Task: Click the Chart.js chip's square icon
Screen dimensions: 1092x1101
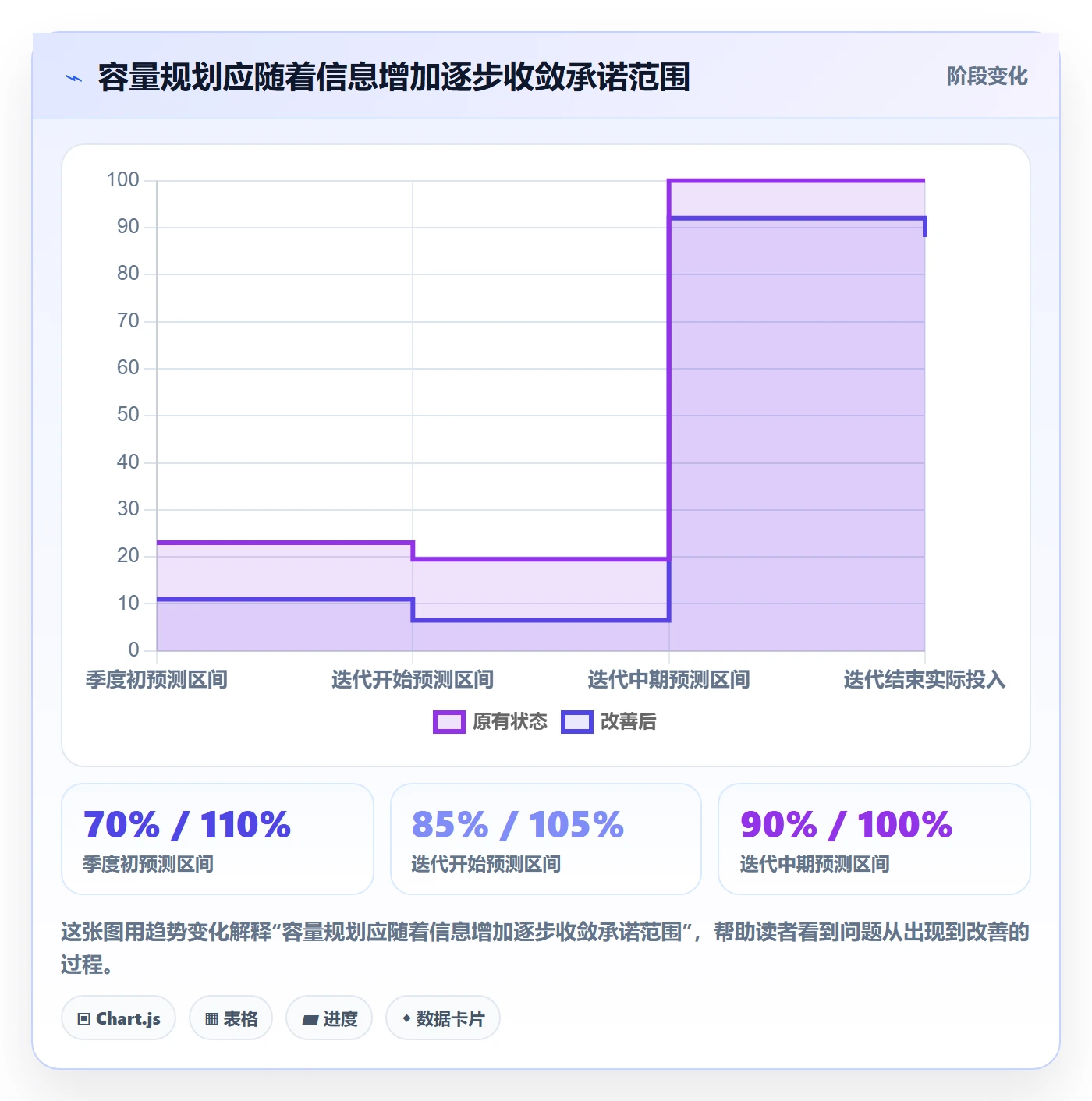Action: [x=84, y=1019]
